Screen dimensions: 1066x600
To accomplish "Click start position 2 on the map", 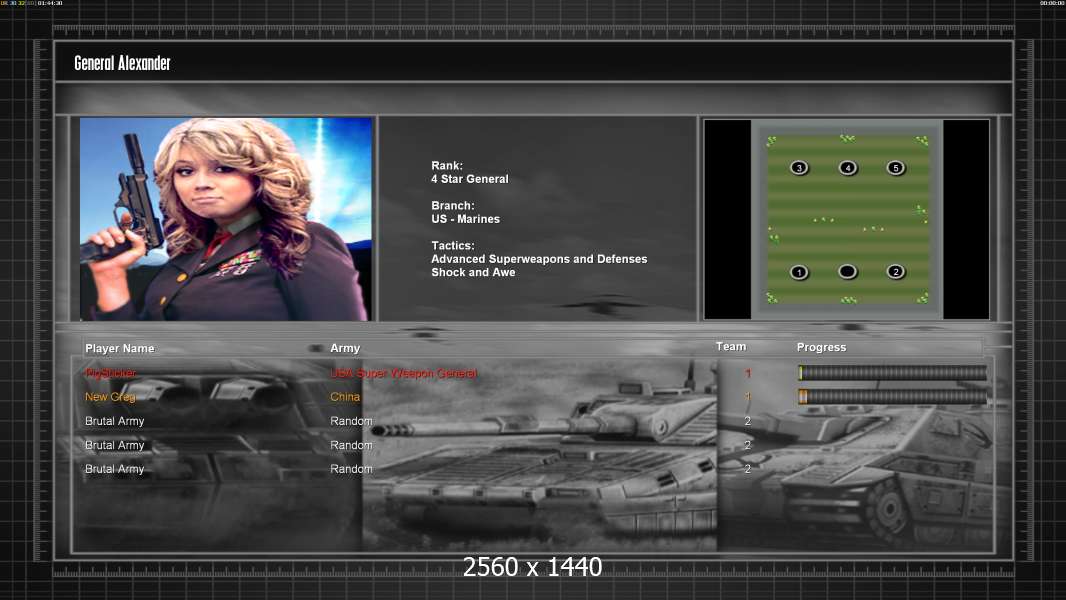I will (895, 272).
